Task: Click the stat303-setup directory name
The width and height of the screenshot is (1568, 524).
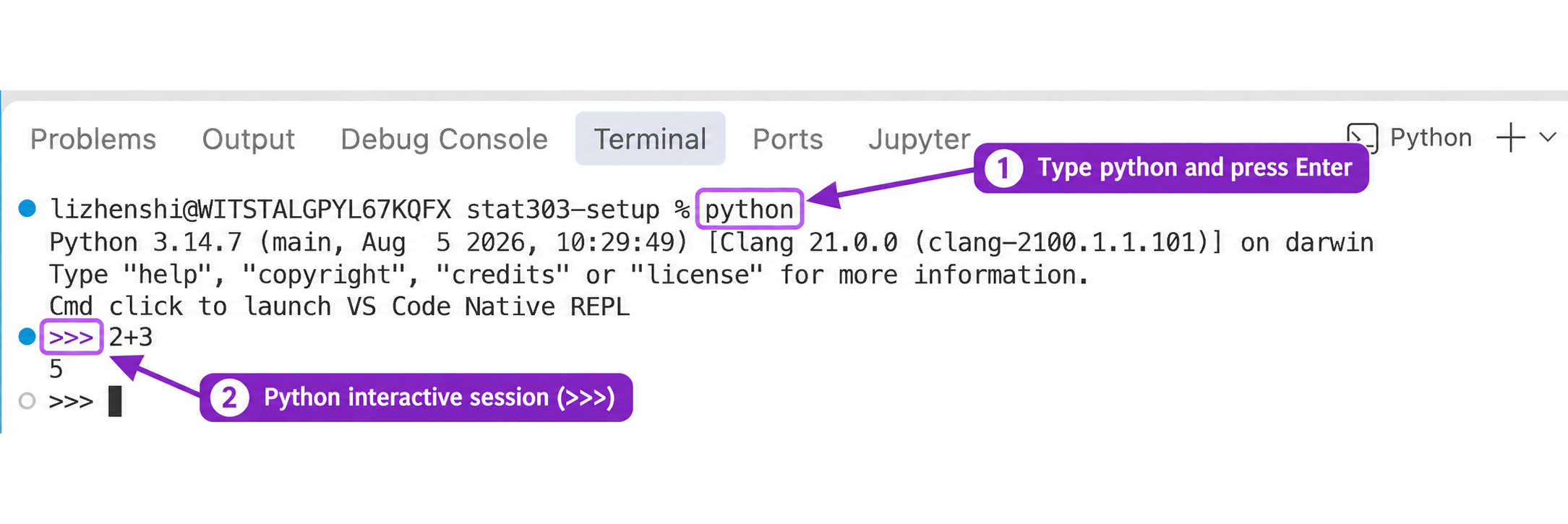Action: 562,209
